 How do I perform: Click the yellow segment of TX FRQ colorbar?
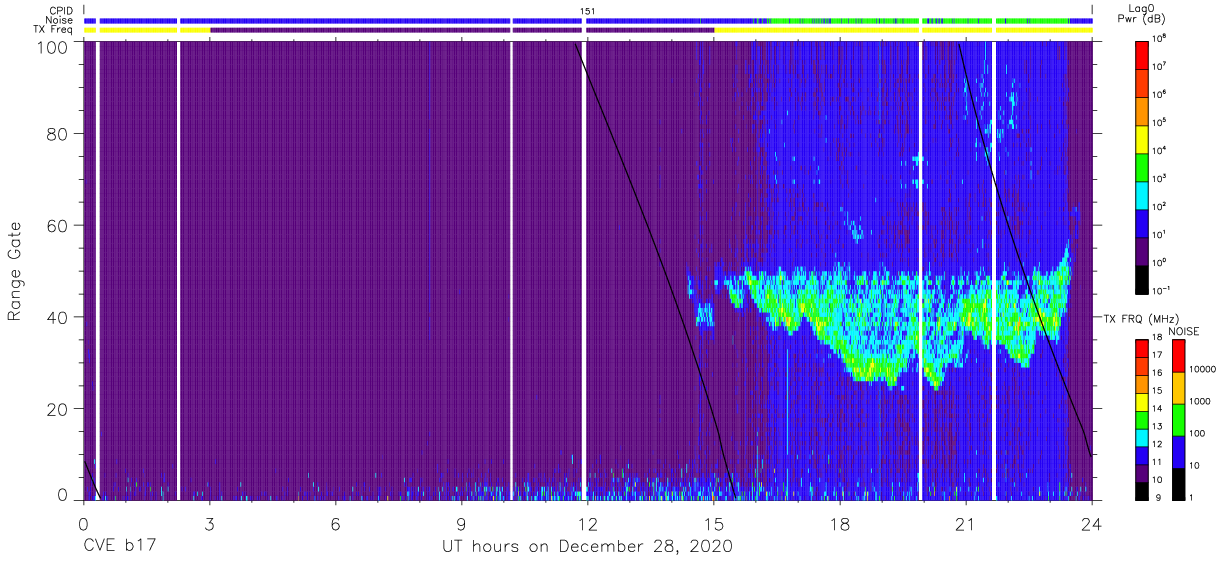pyautogui.click(x=1143, y=400)
